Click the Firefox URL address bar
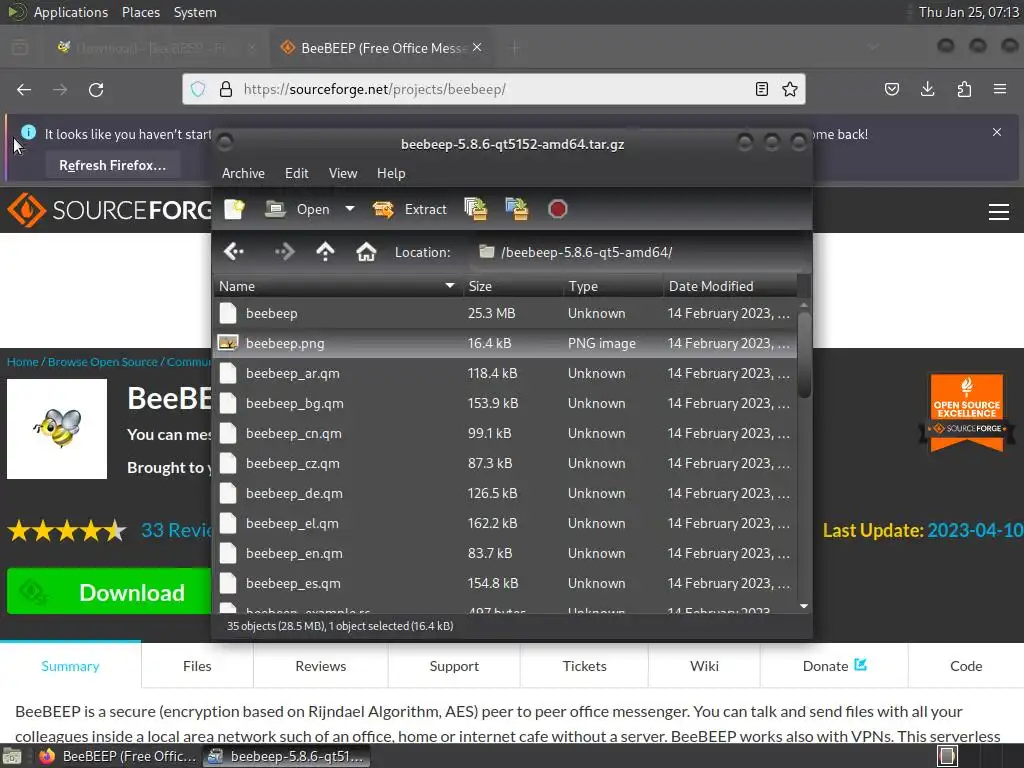 pyautogui.click(x=494, y=89)
